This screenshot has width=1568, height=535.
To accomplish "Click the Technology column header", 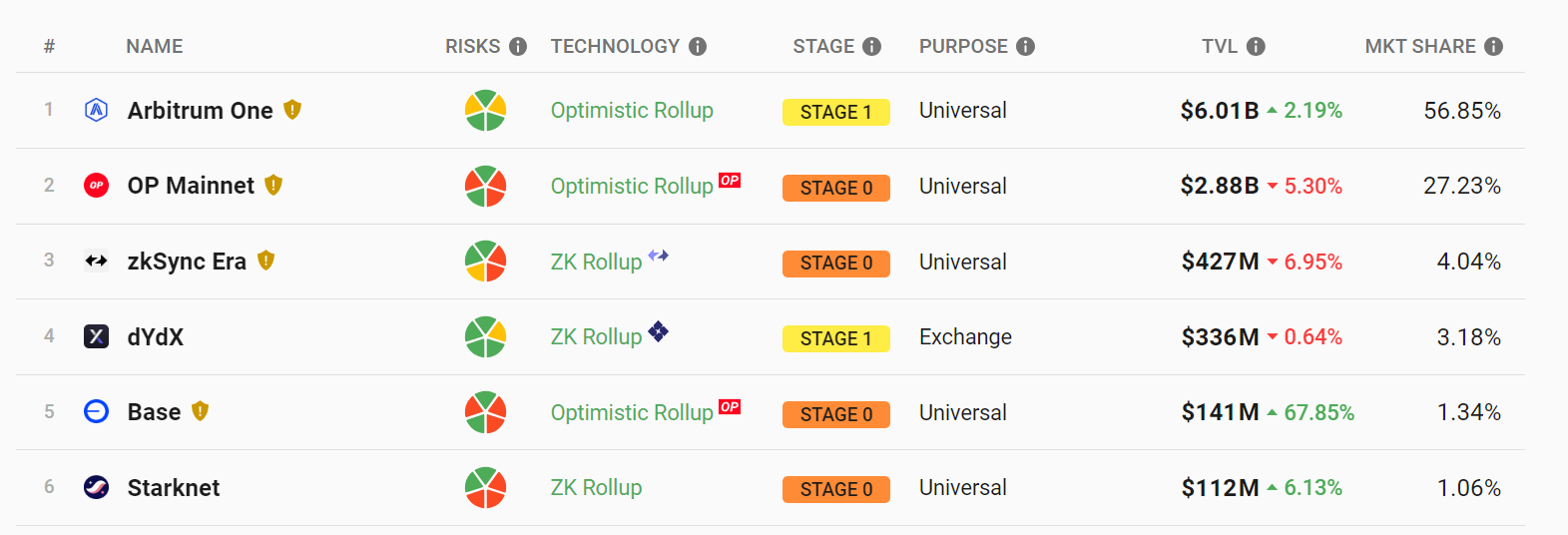I will pyautogui.click(x=615, y=46).
